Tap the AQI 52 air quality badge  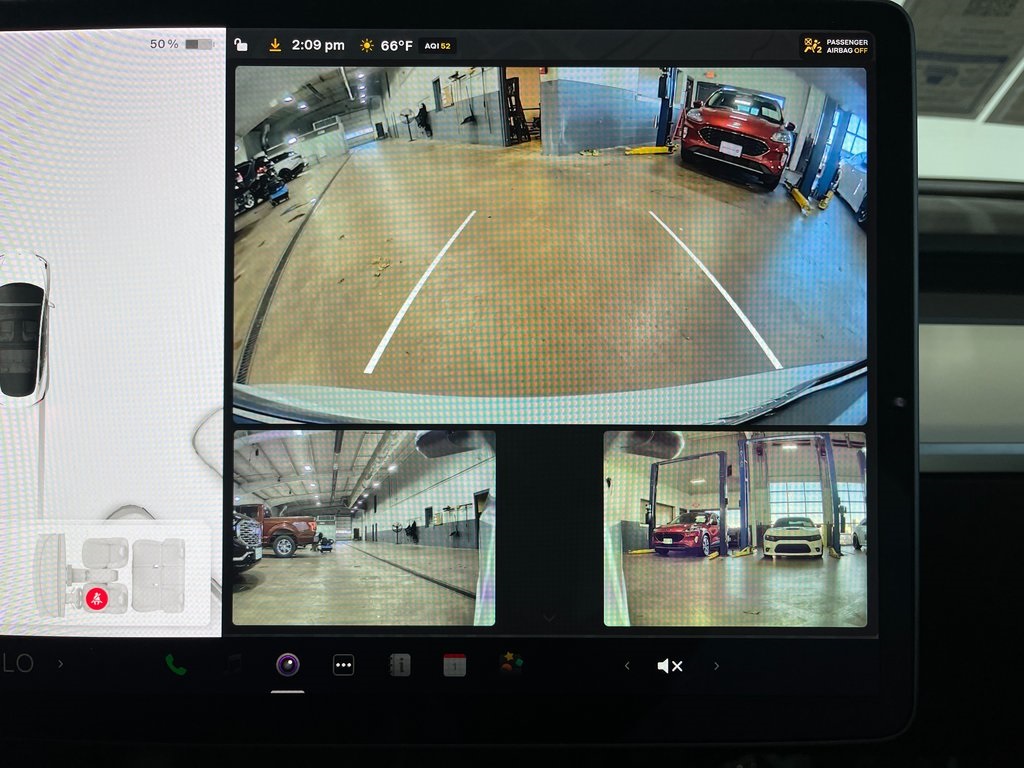tap(438, 46)
